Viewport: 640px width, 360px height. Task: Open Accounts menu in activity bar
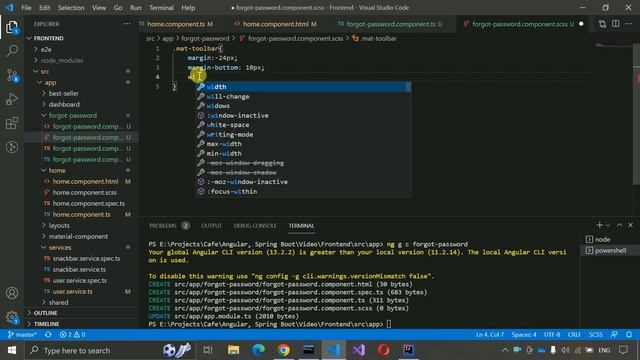pyautogui.click(x=12, y=293)
